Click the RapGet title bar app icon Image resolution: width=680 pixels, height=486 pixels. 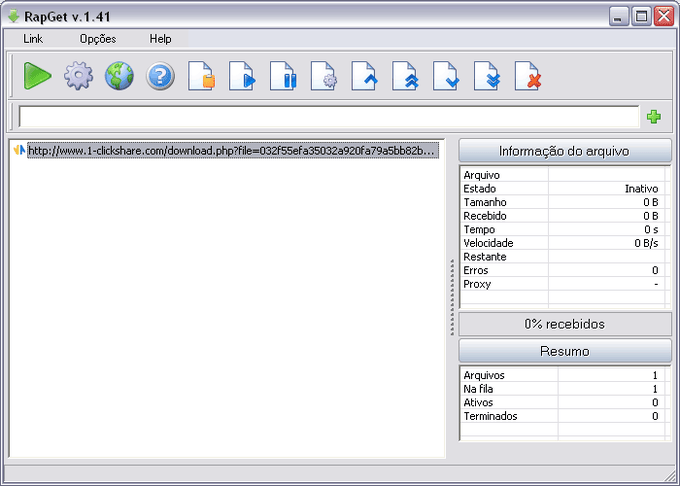coord(14,16)
